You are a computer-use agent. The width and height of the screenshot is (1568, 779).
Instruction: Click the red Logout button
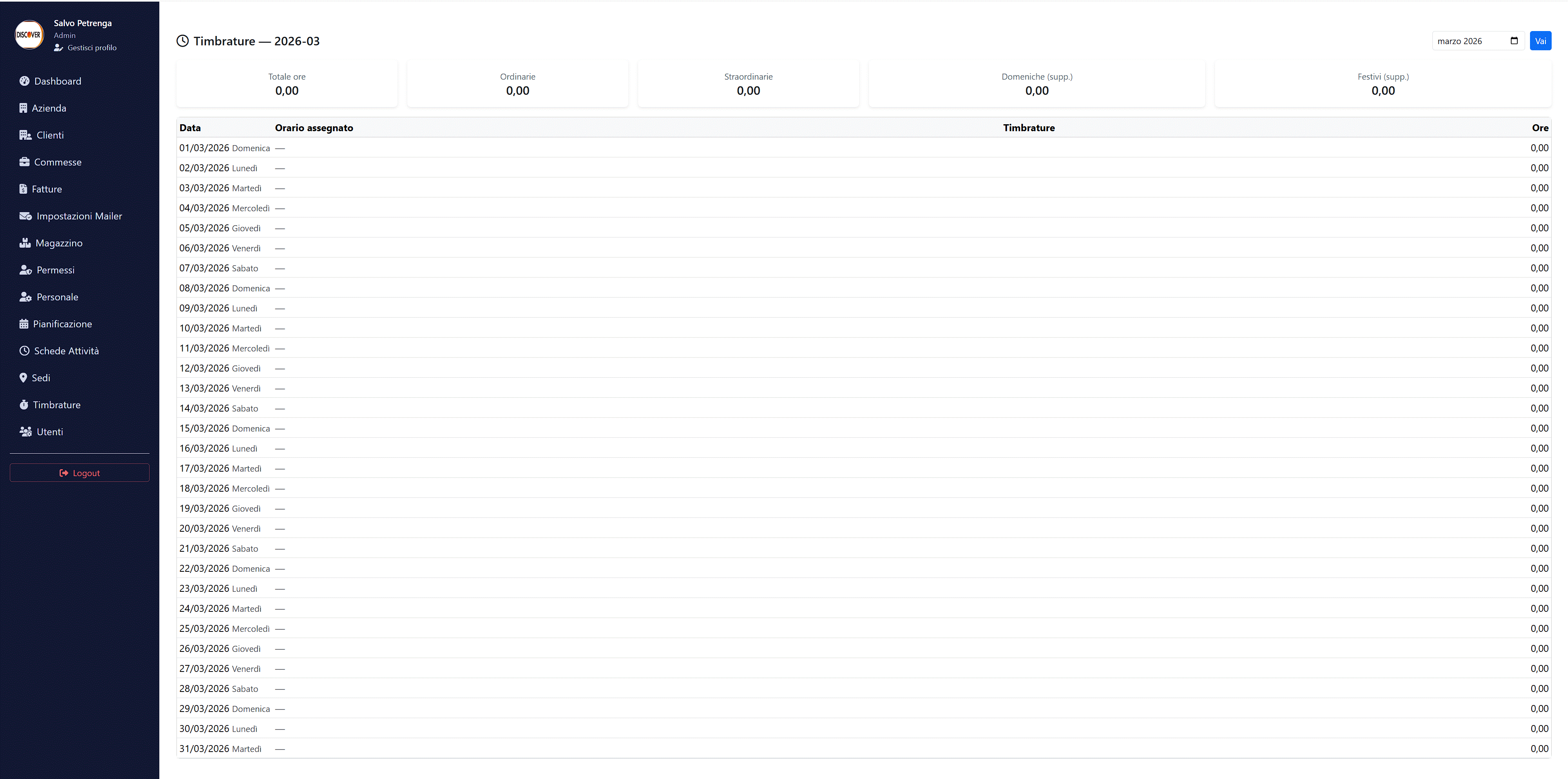(80, 472)
